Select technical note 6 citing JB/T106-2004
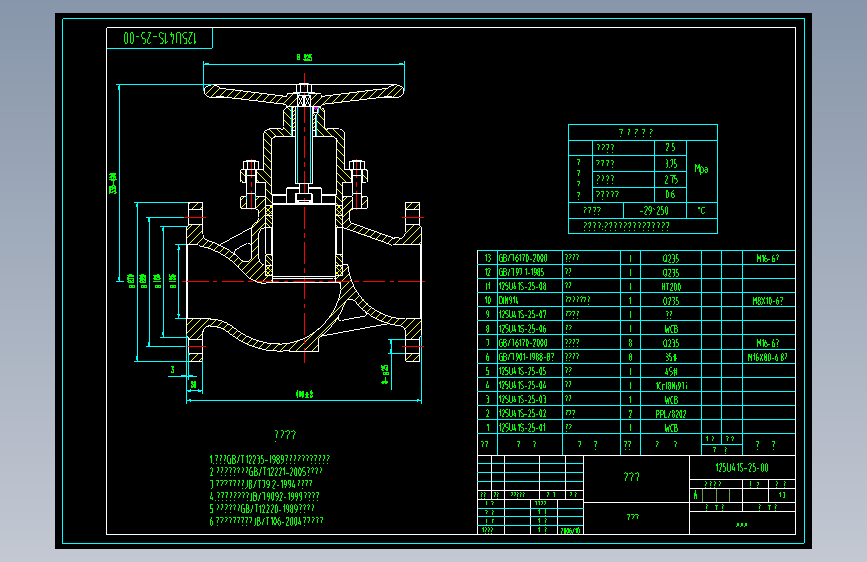 (x=266, y=521)
